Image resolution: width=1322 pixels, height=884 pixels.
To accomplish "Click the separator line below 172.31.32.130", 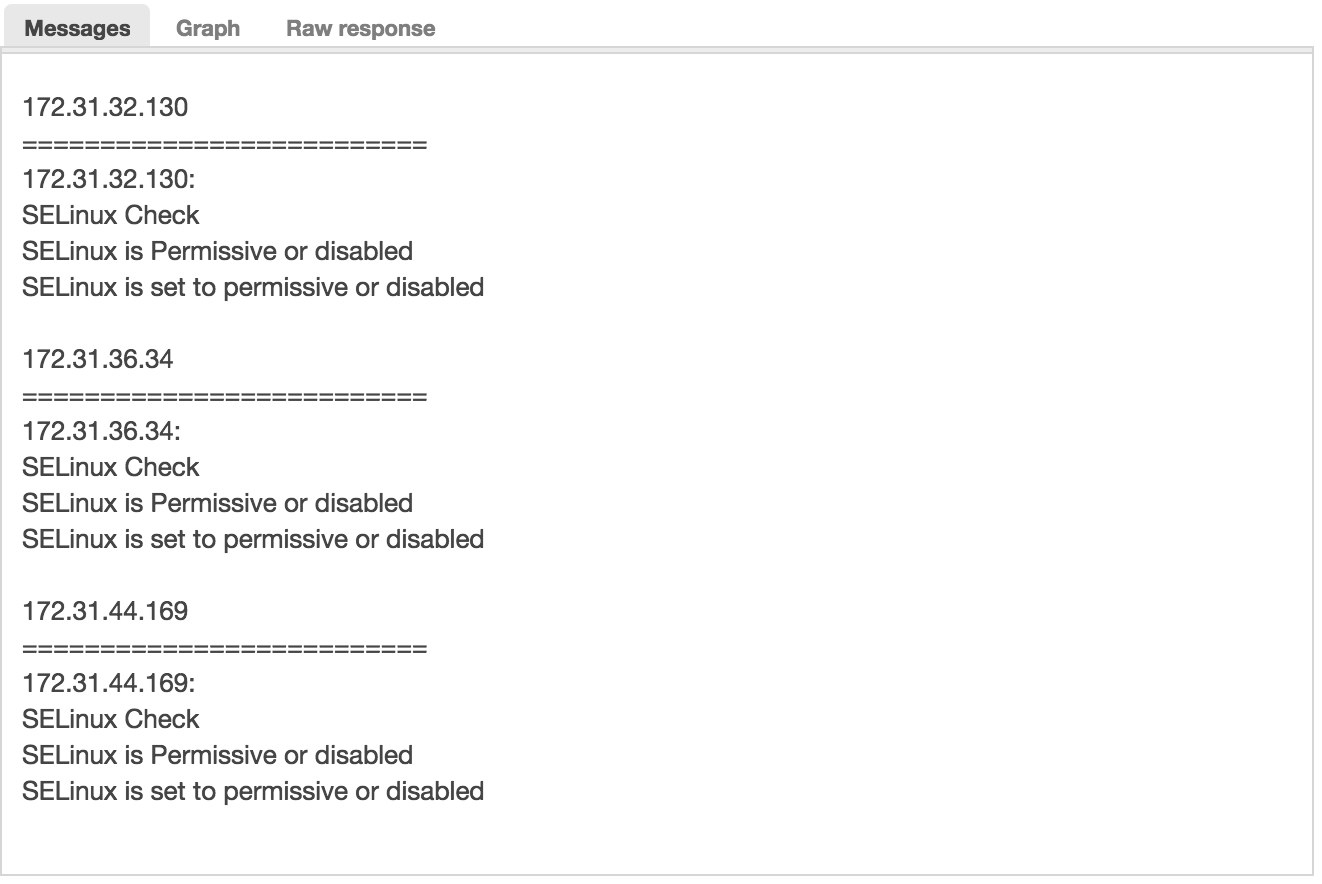I will coord(224,146).
